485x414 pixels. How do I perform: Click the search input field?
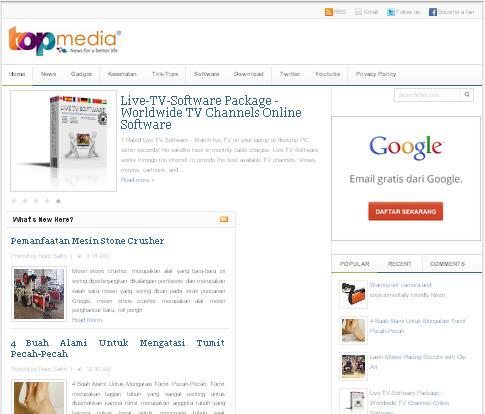click(427, 95)
